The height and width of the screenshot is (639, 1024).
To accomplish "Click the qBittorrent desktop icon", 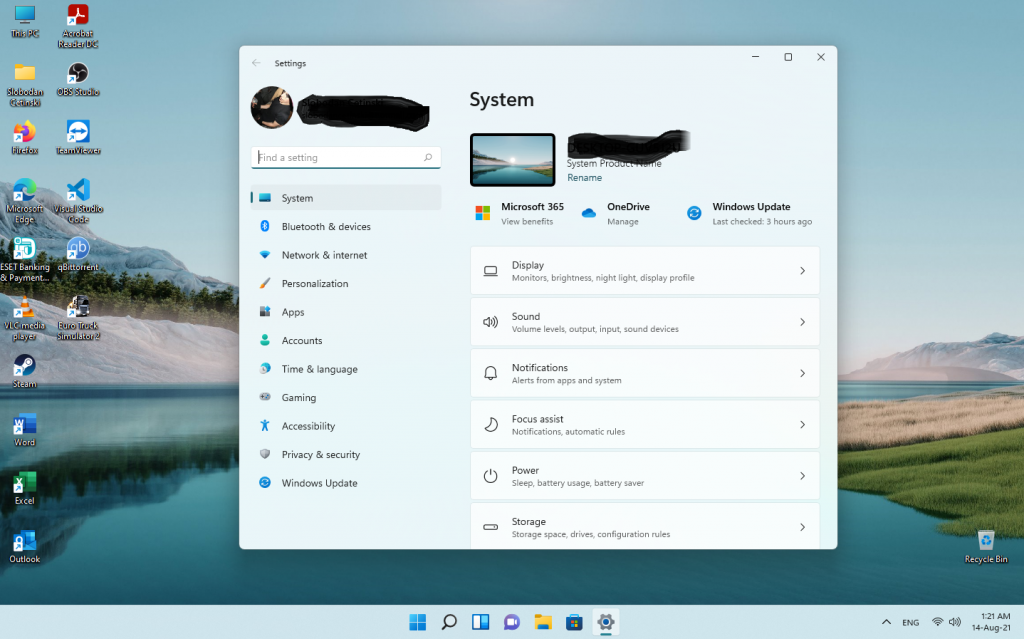I will (x=78, y=249).
